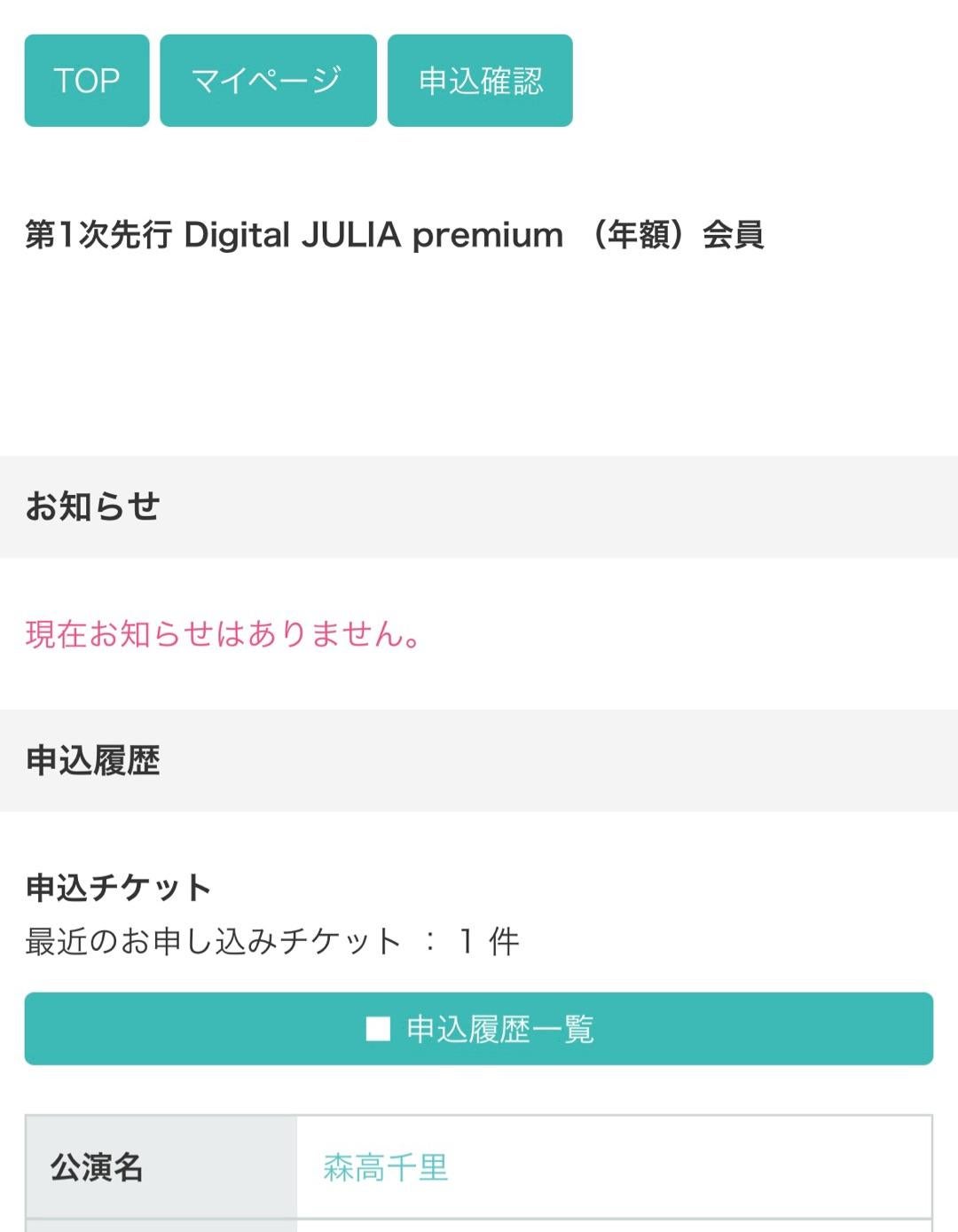Image resolution: width=958 pixels, height=1232 pixels.
Task: Open the 申込履歴一覧 list button
Action: click(479, 1029)
